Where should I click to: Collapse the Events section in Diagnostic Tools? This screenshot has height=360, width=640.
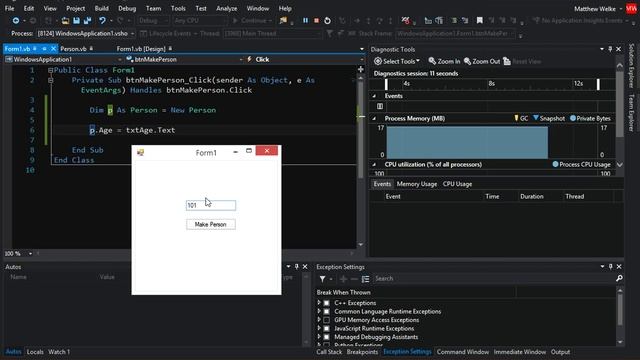(374, 96)
